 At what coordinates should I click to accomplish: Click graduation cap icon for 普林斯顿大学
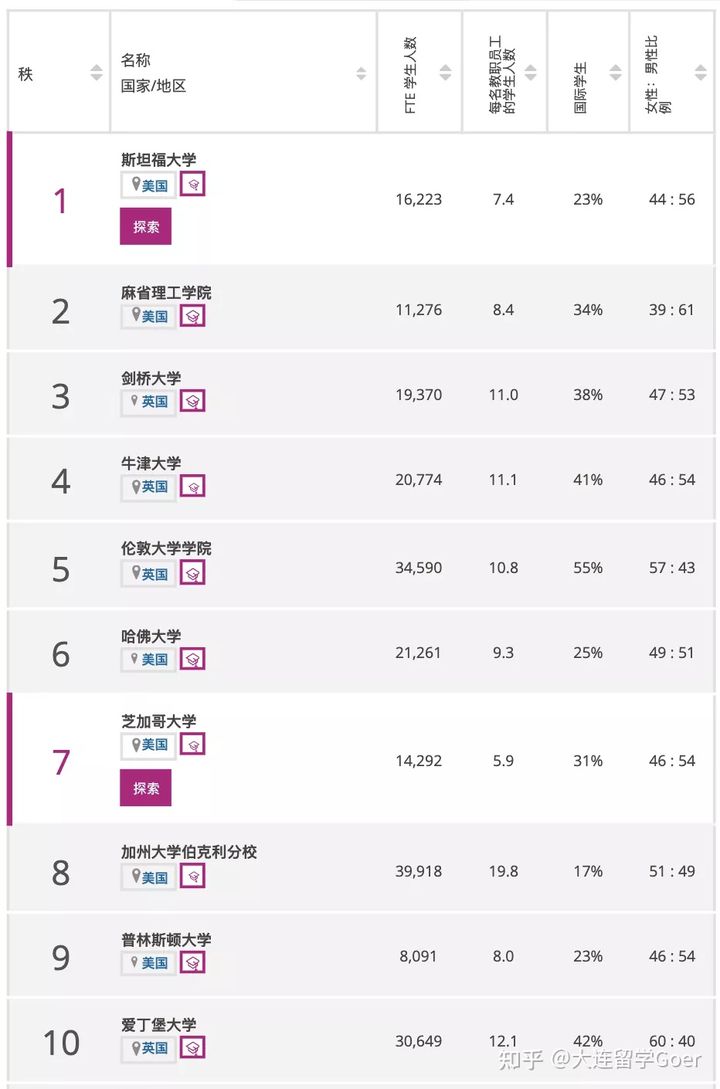[192, 963]
